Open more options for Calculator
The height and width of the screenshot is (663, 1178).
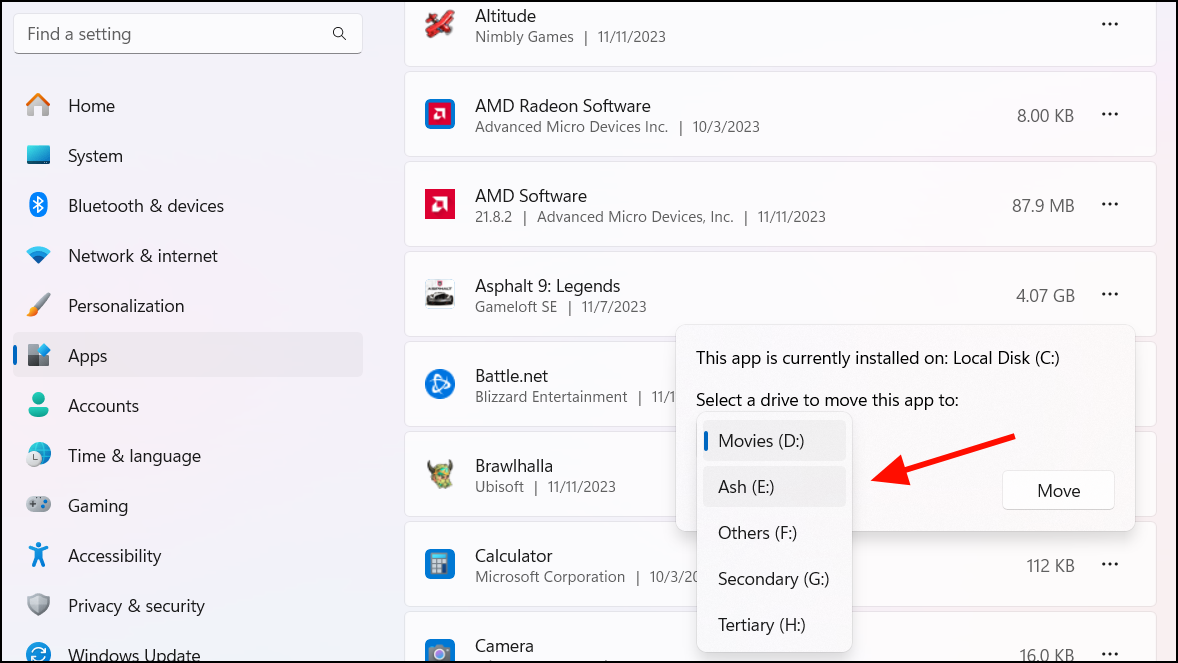pyautogui.click(x=1110, y=565)
